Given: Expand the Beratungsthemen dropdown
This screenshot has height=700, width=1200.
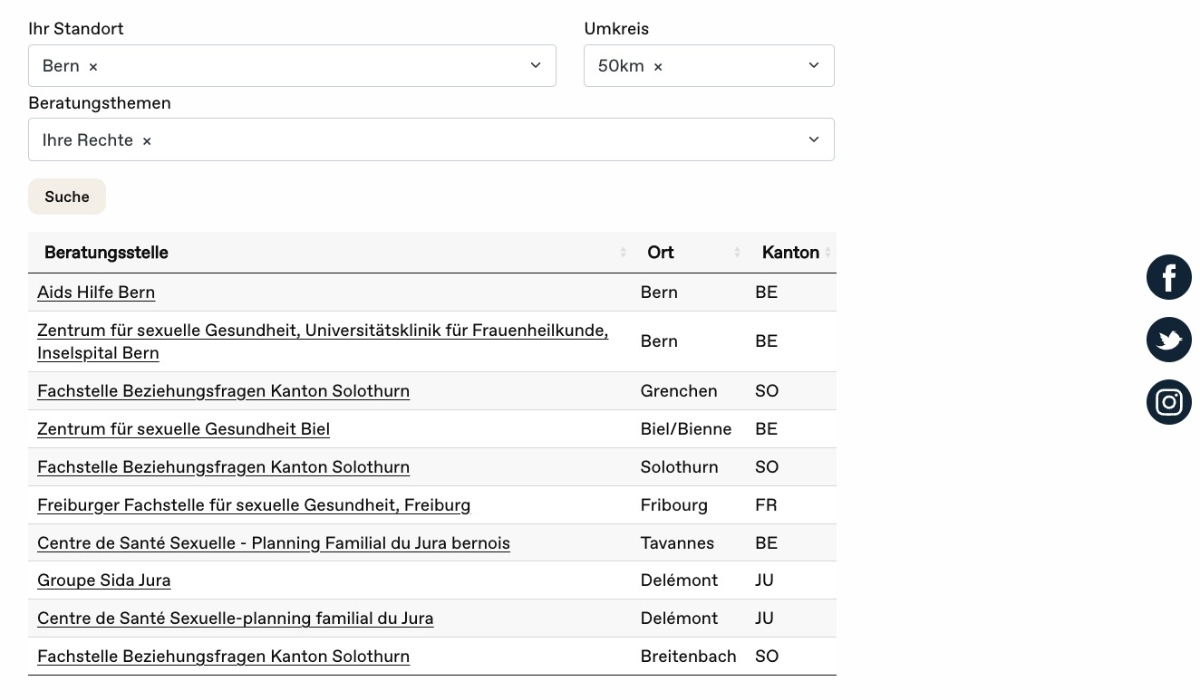Looking at the screenshot, I should click(x=812, y=140).
